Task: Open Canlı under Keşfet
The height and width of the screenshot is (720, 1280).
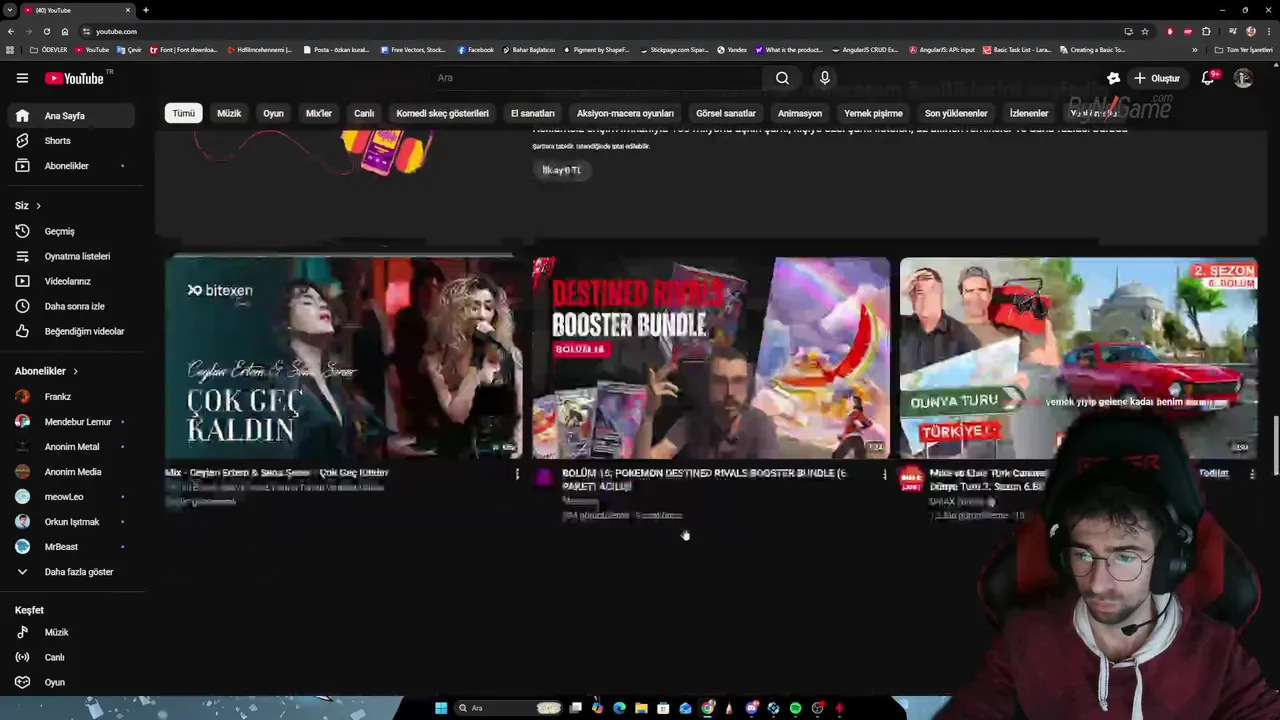Action: click(x=70, y=657)
